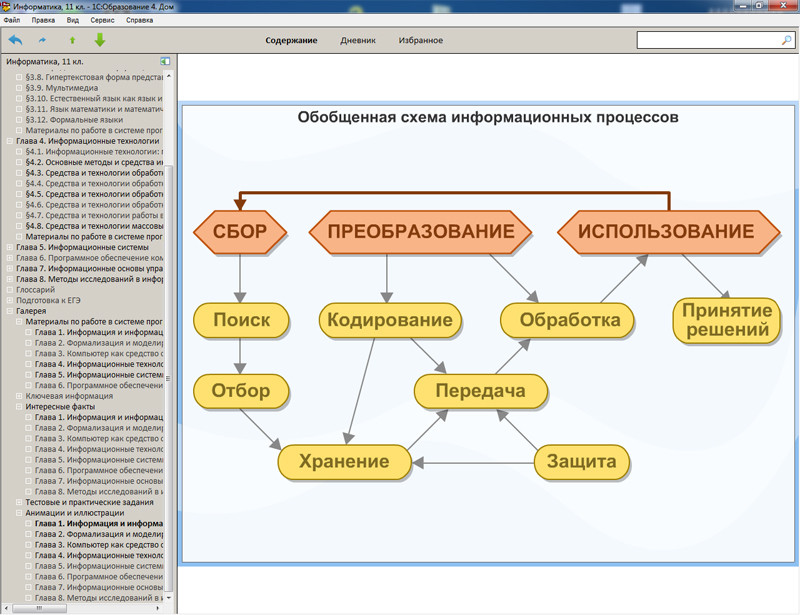
Task: Click the application icon in the title bar
Action: click(x=5, y=6)
